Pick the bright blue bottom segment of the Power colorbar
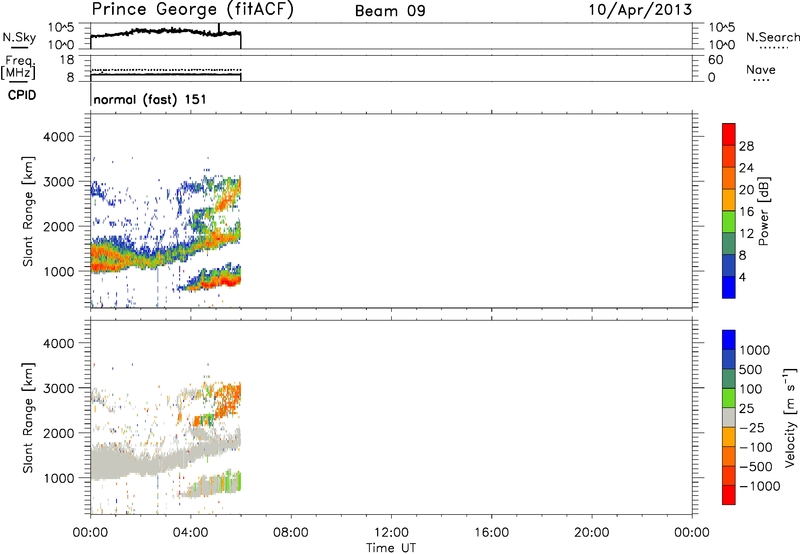The width and height of the screenshot is (800, 554). [x=729, y=288]
